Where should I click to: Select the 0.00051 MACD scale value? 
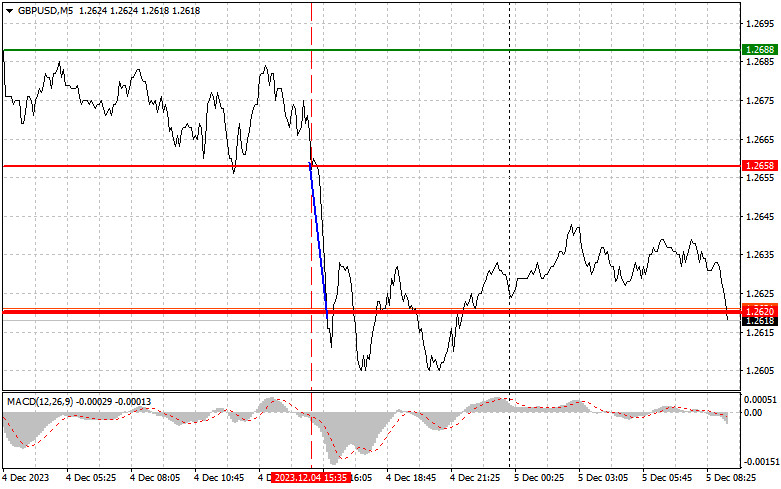click(760, 399)
